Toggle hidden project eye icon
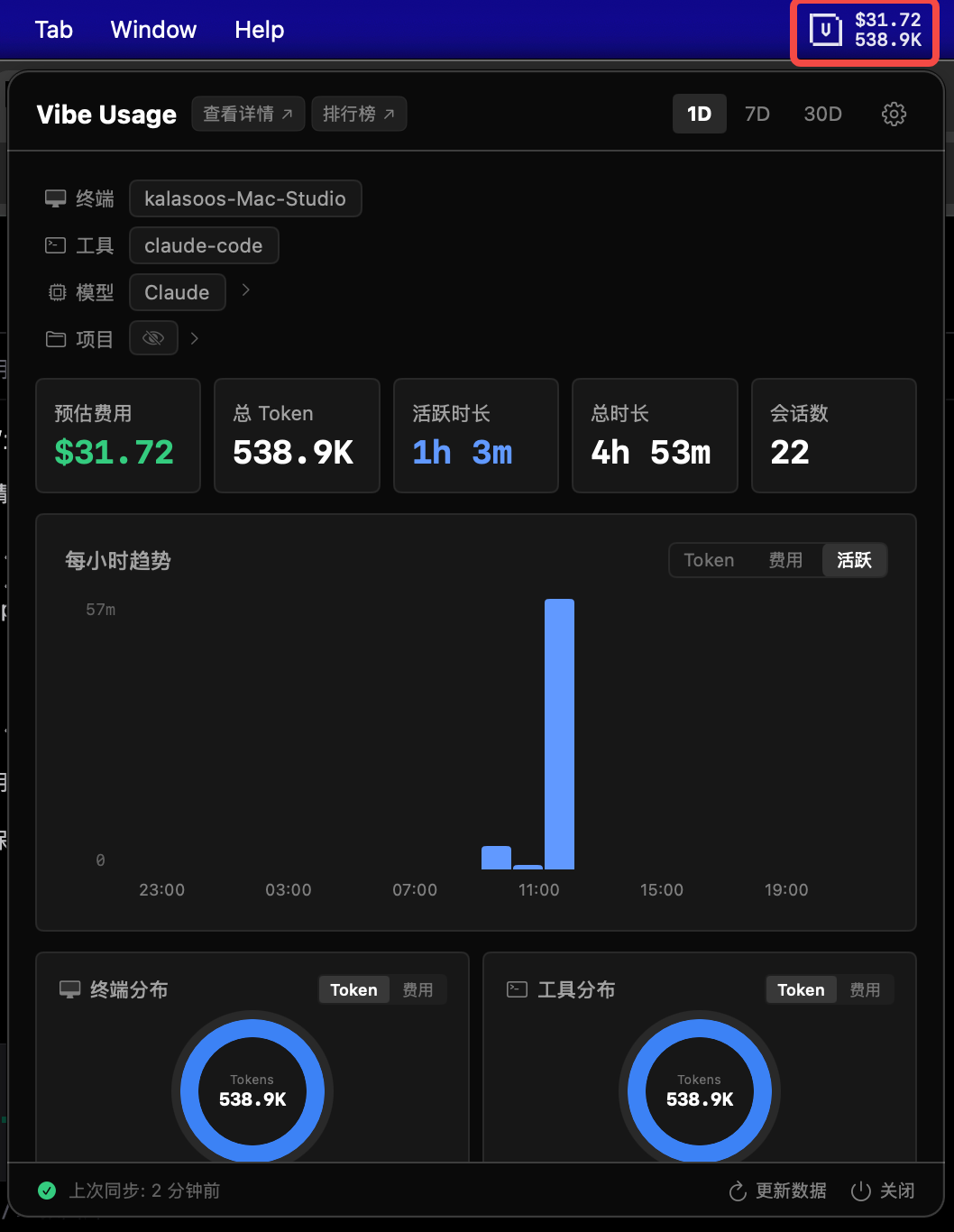Image resolution: width=954 pixels, height=1232 pixels. point(153,338)
